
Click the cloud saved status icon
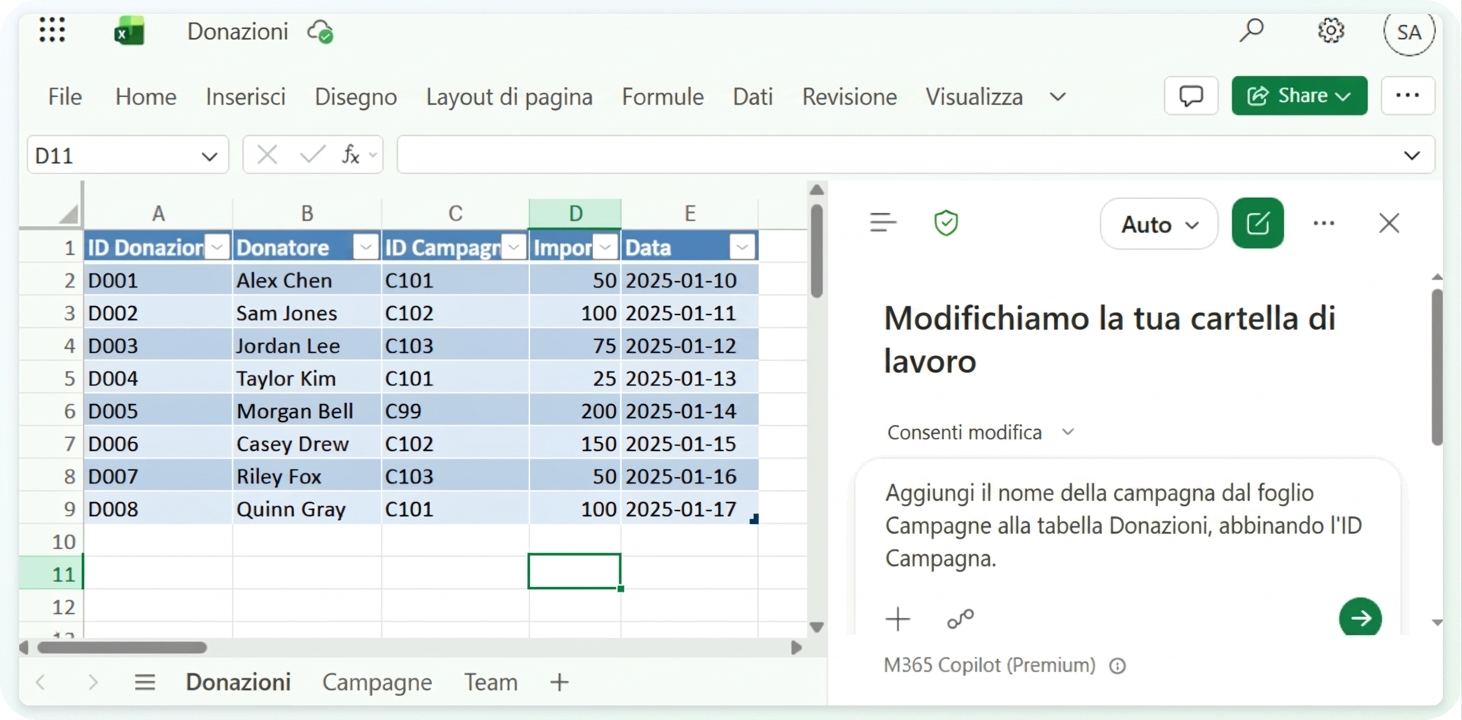(320, 32)
